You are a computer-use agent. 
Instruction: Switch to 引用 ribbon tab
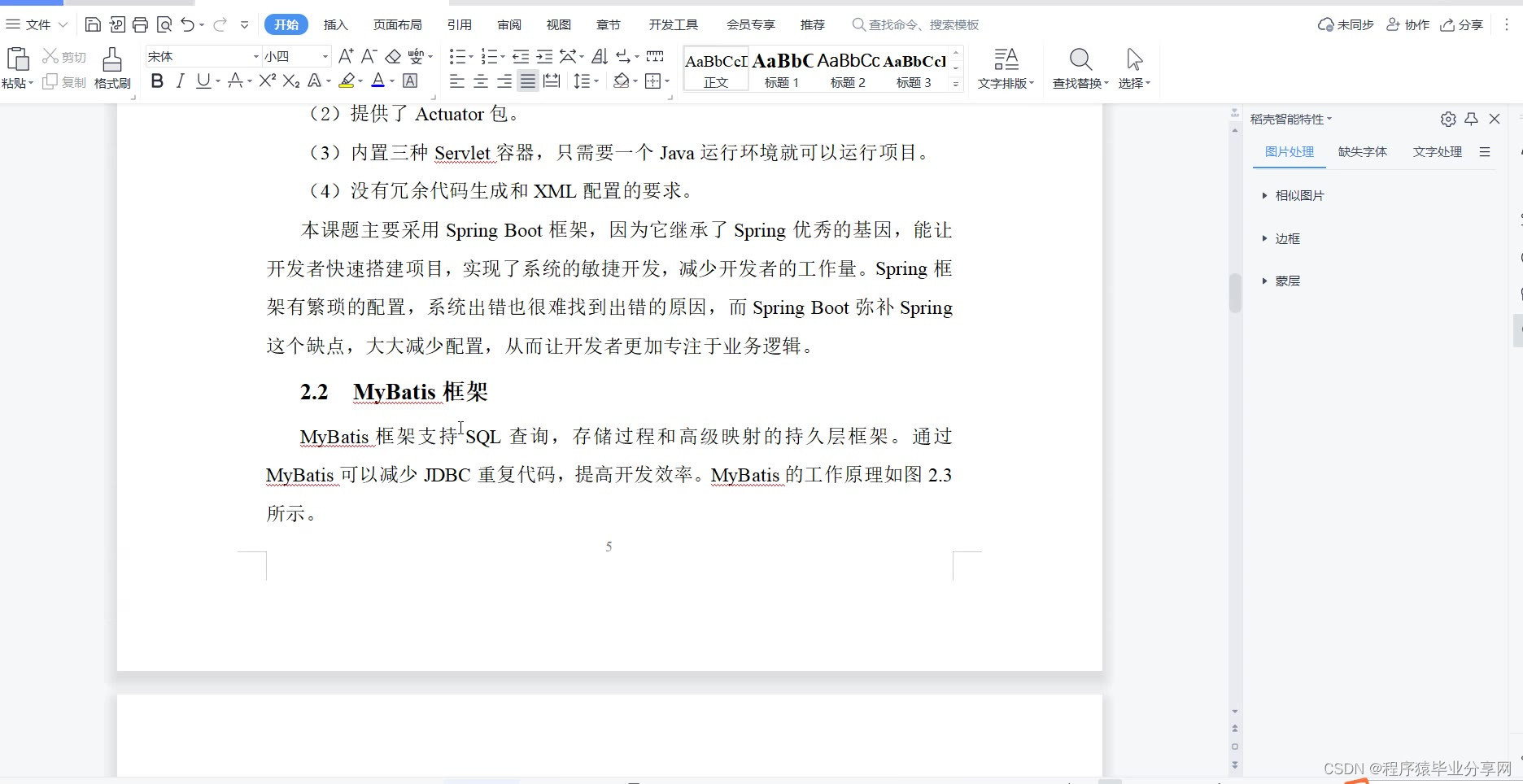tap(460, 24)
